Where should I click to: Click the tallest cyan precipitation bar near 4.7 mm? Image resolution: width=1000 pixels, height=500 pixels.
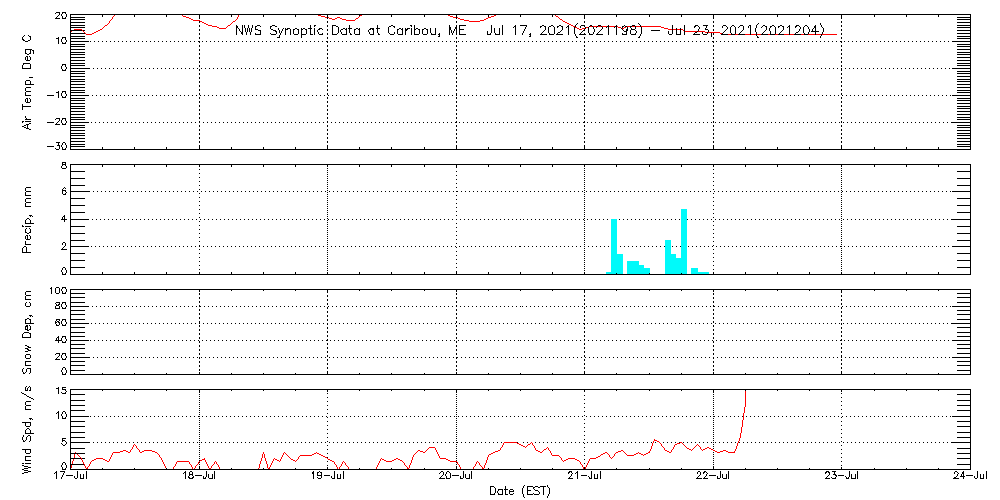pyautogui.click(x=684, y=242)
